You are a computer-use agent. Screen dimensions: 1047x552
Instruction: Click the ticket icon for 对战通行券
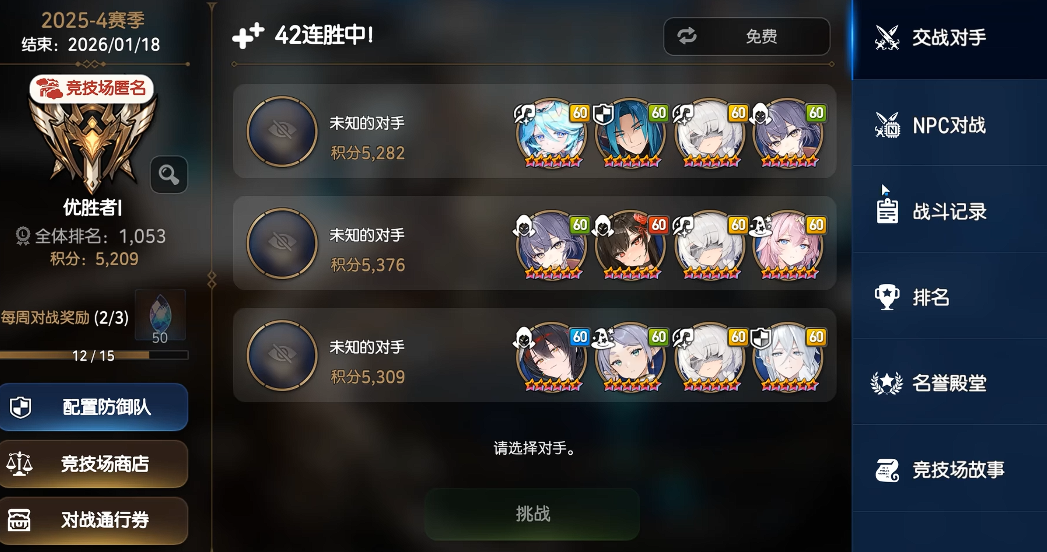[x=18, y=519]
